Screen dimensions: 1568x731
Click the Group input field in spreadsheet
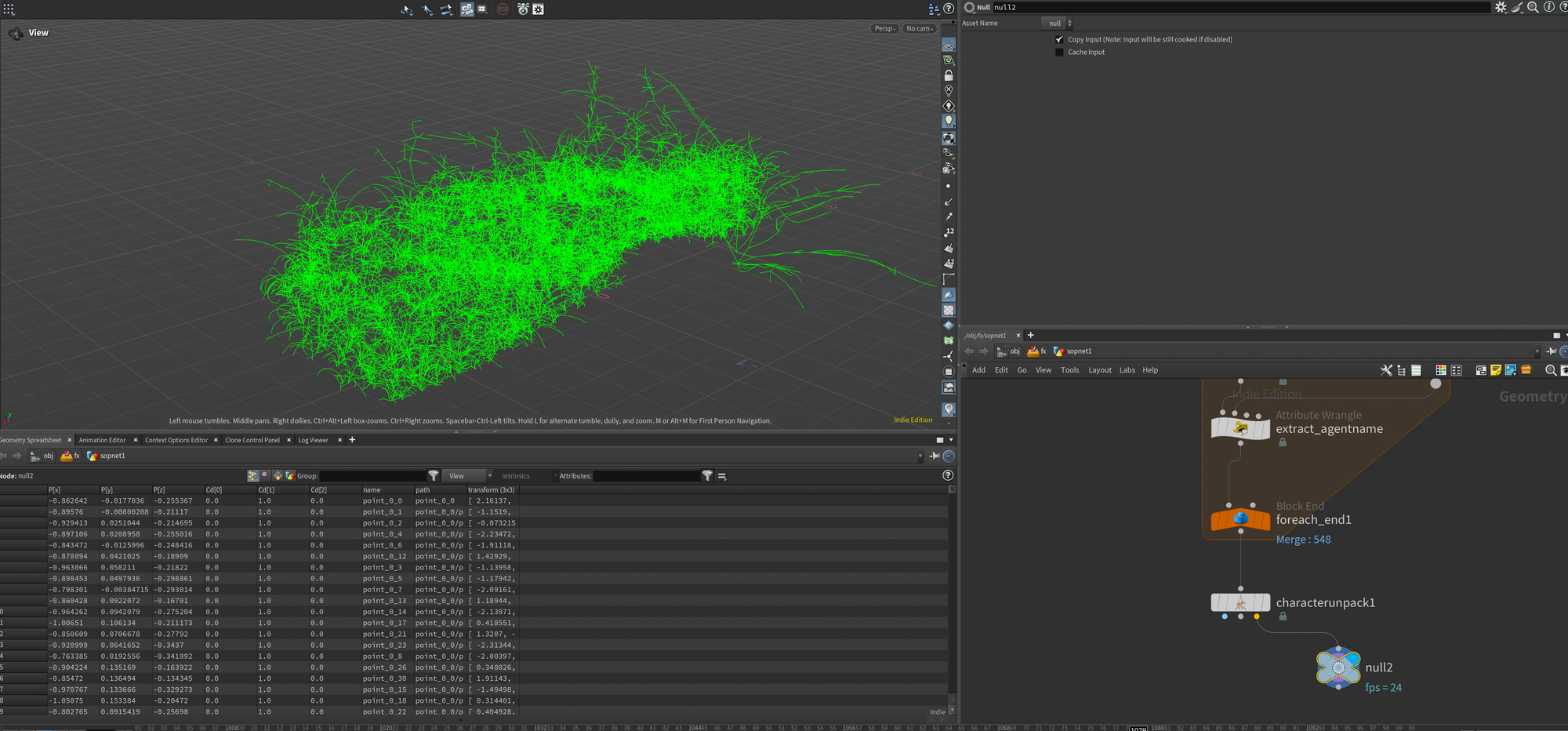[372, 476]
